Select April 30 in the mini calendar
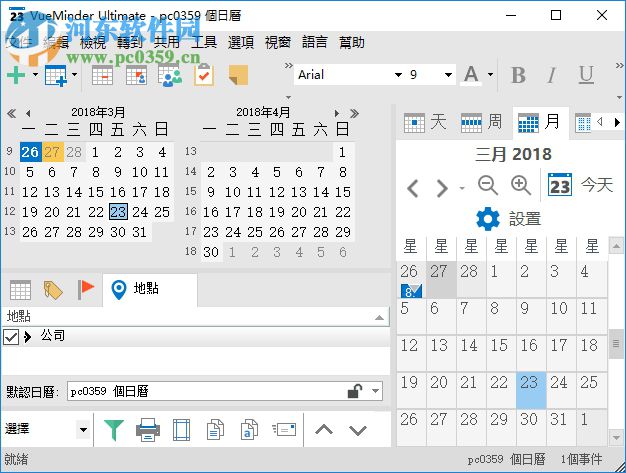This screenshot has height=473, width=626. (x=211, y=252)
